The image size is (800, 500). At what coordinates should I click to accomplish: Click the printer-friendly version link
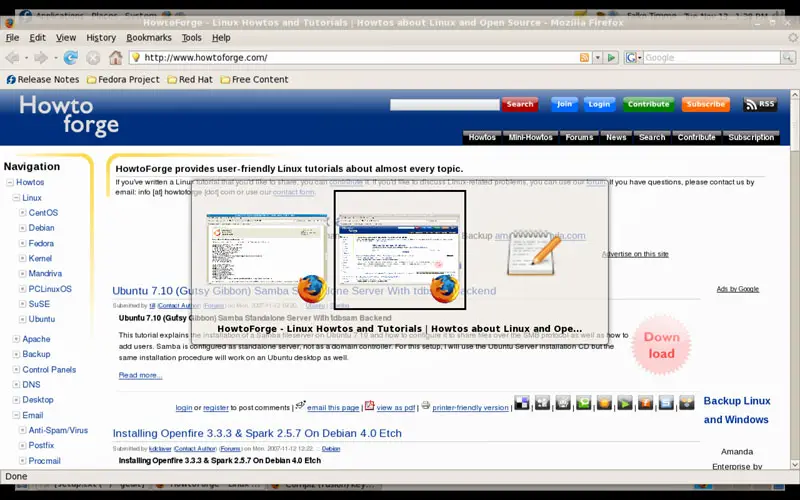click(x=470, y=408)
